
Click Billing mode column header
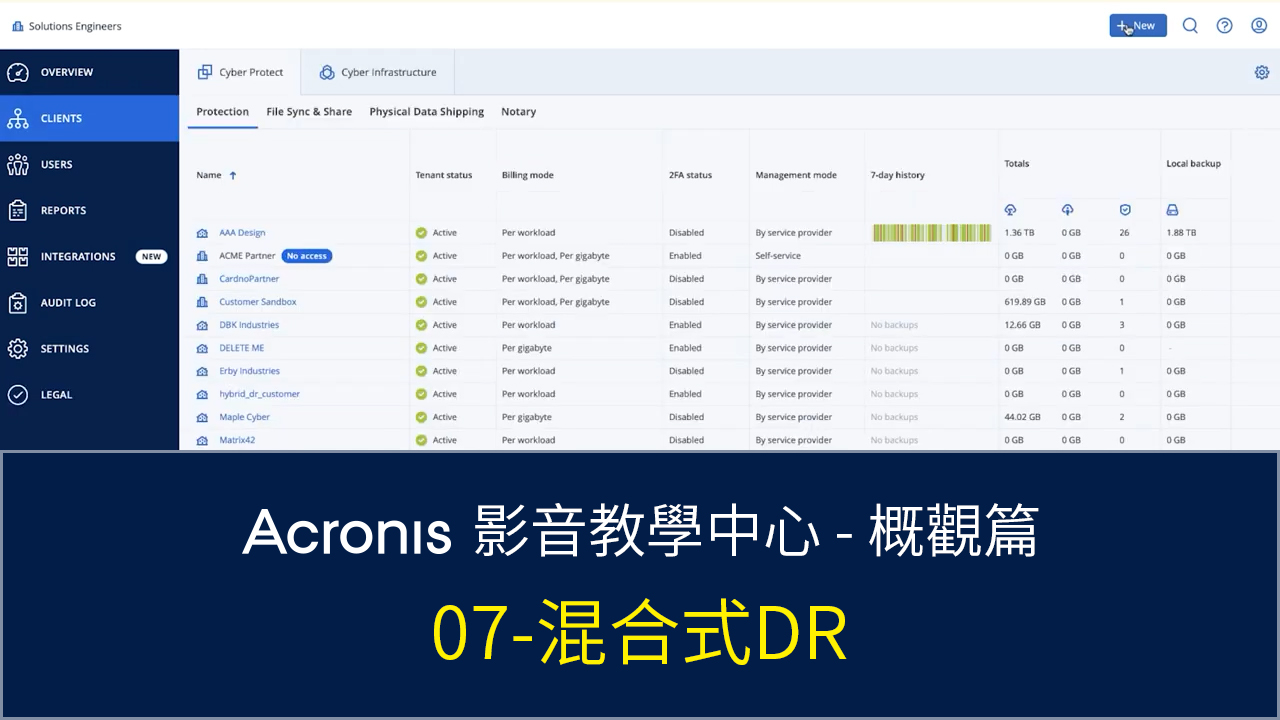[528, 175]
